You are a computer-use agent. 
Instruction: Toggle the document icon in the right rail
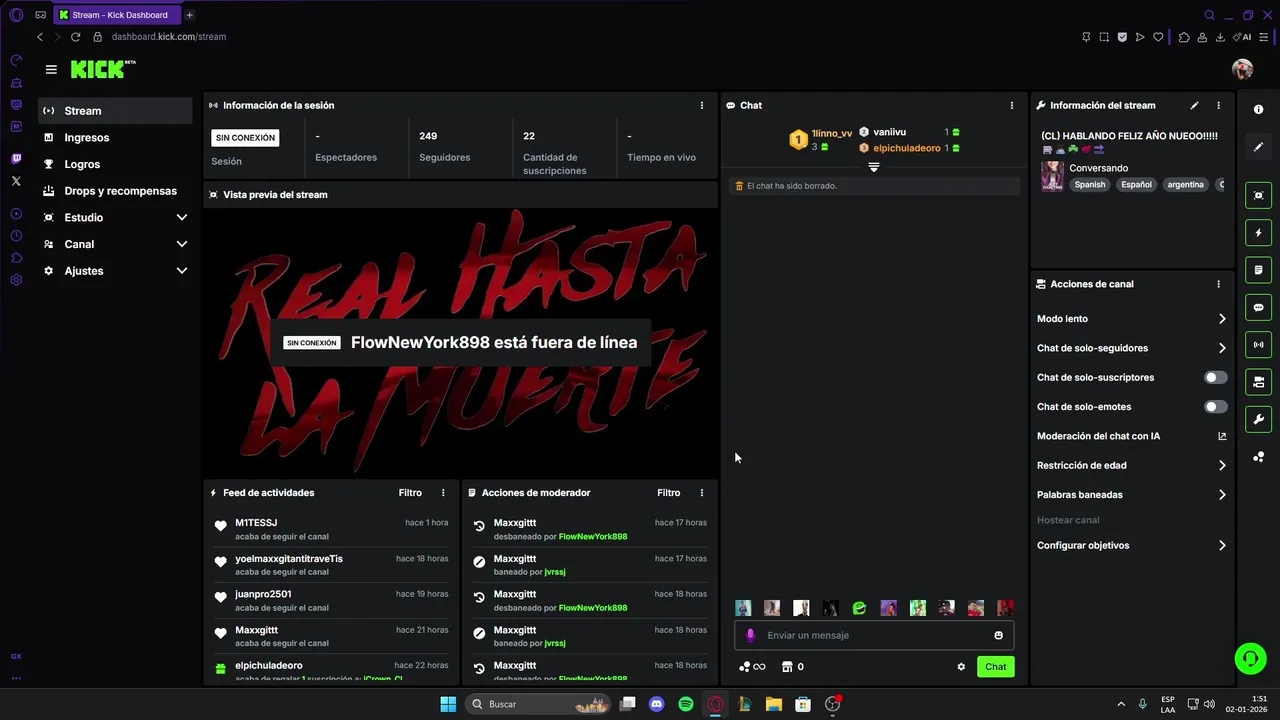1258,270
